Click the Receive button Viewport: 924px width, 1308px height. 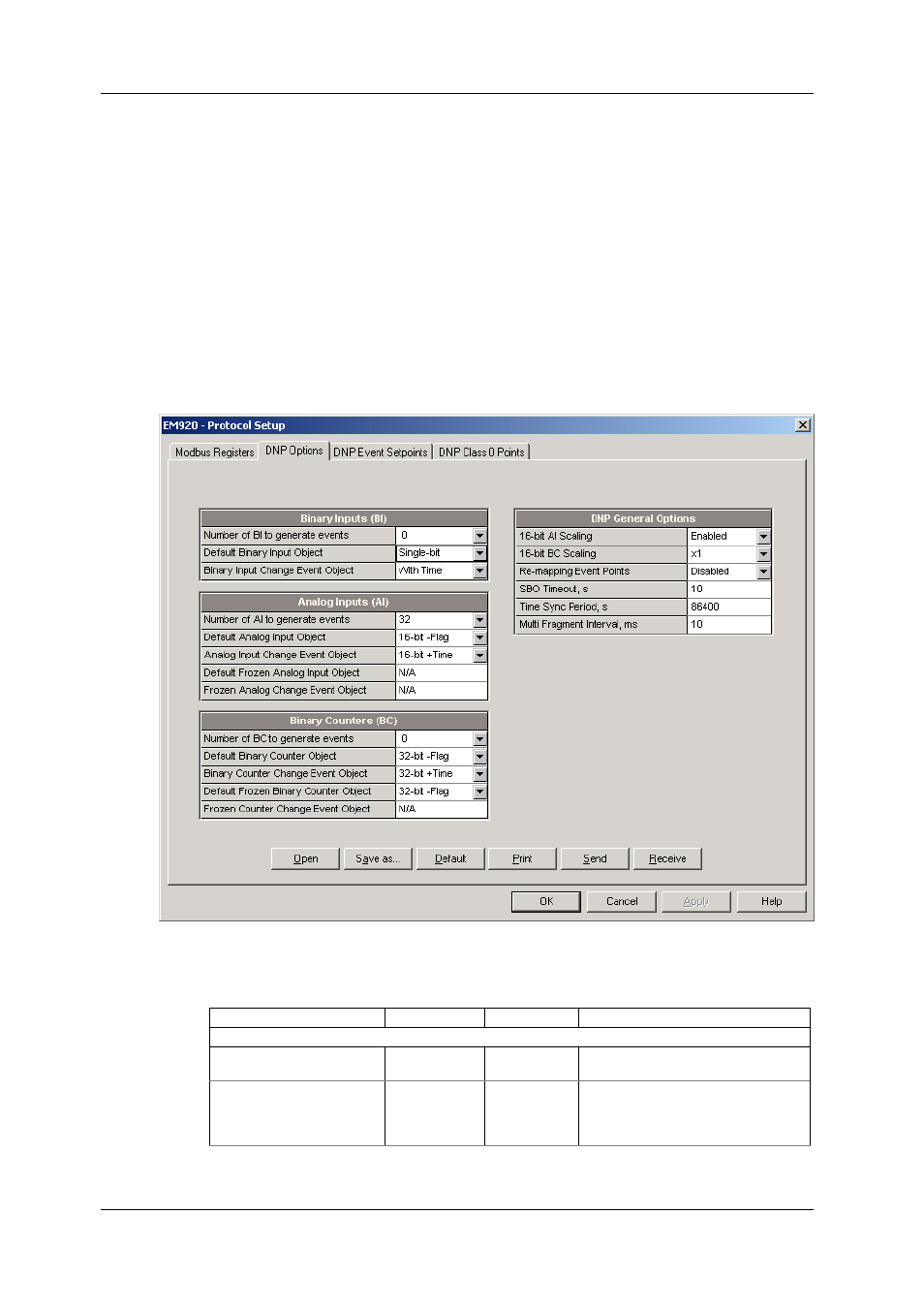667,858
